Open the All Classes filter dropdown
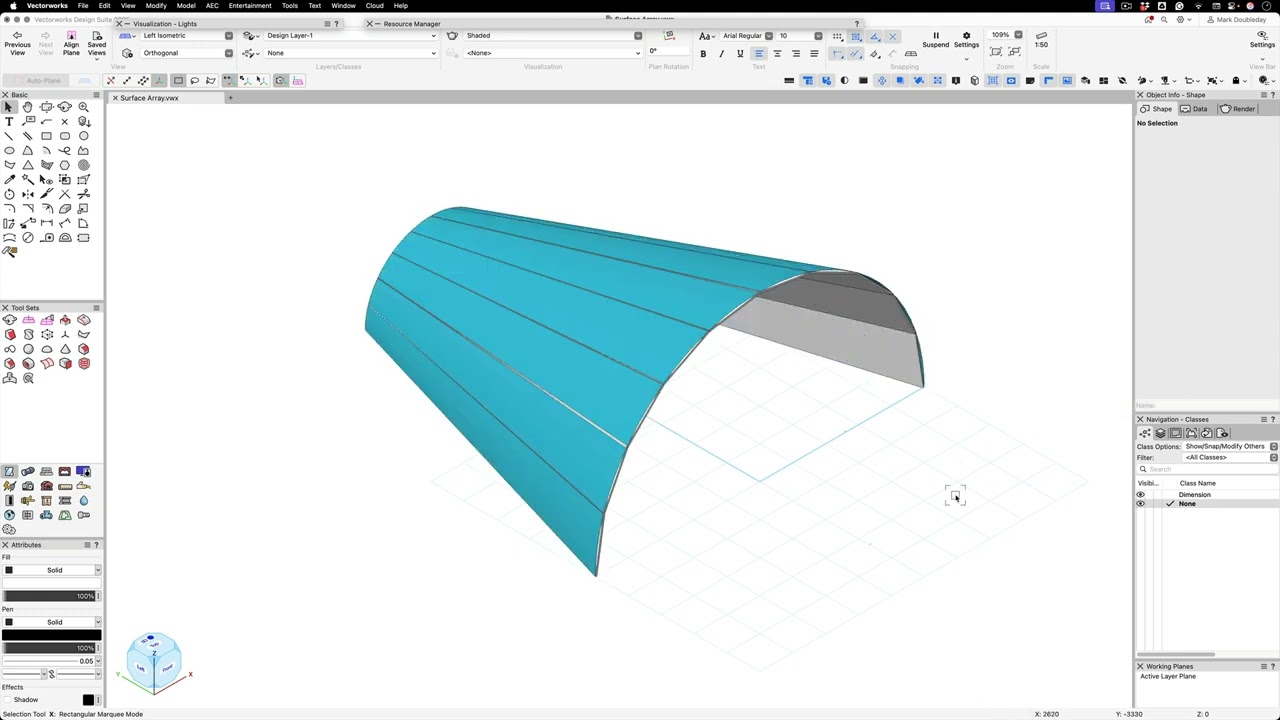 [x=1230, y=457]
